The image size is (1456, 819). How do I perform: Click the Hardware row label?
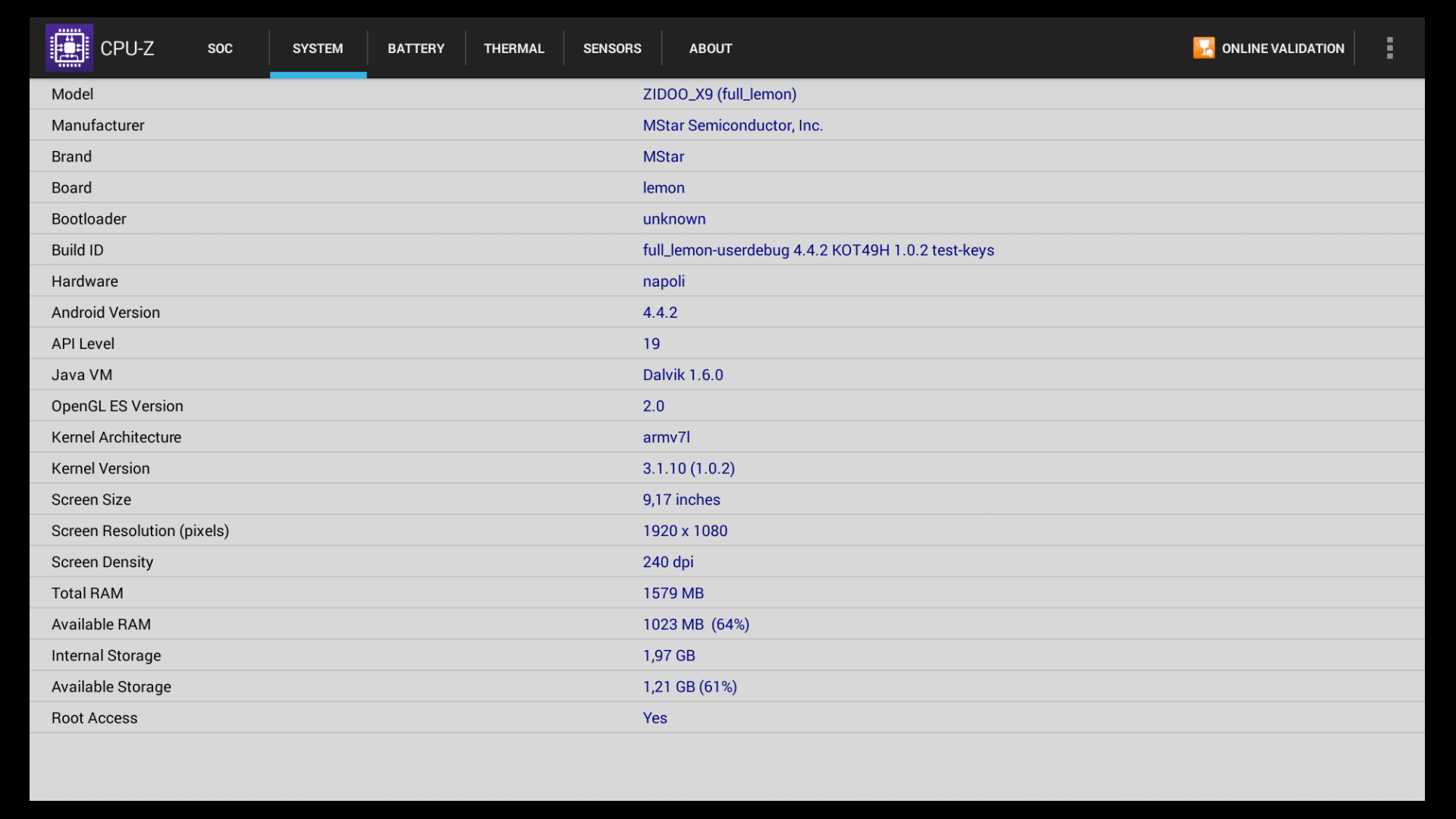85,281
